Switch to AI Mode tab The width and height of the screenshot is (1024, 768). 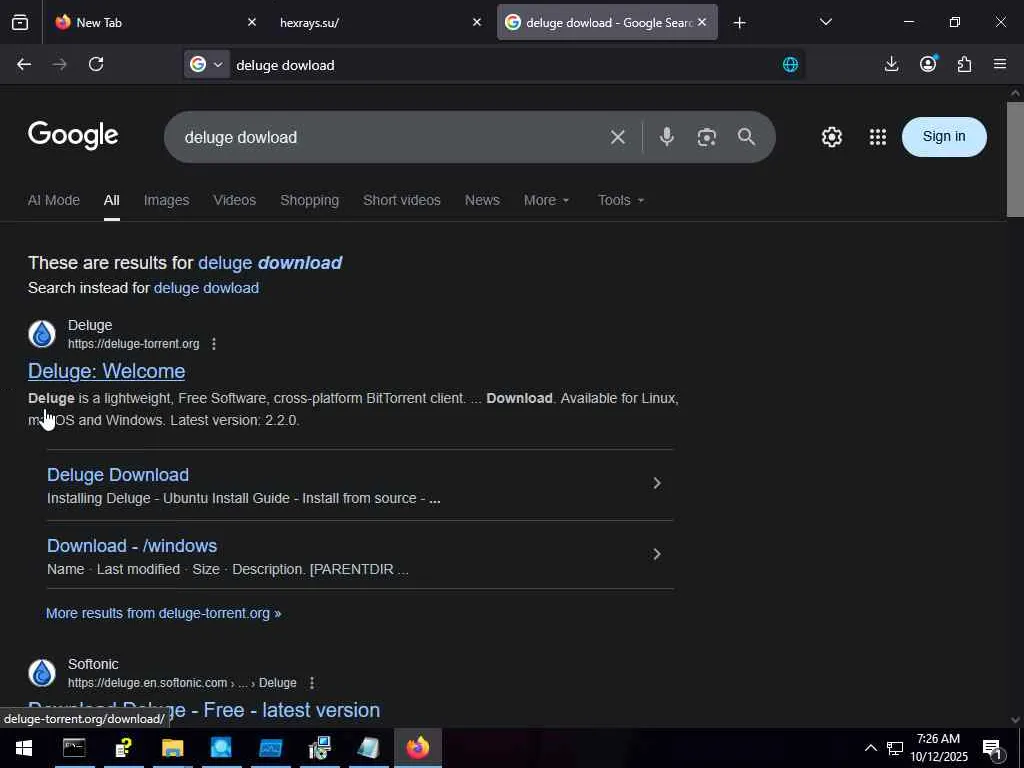click(54, 200)
